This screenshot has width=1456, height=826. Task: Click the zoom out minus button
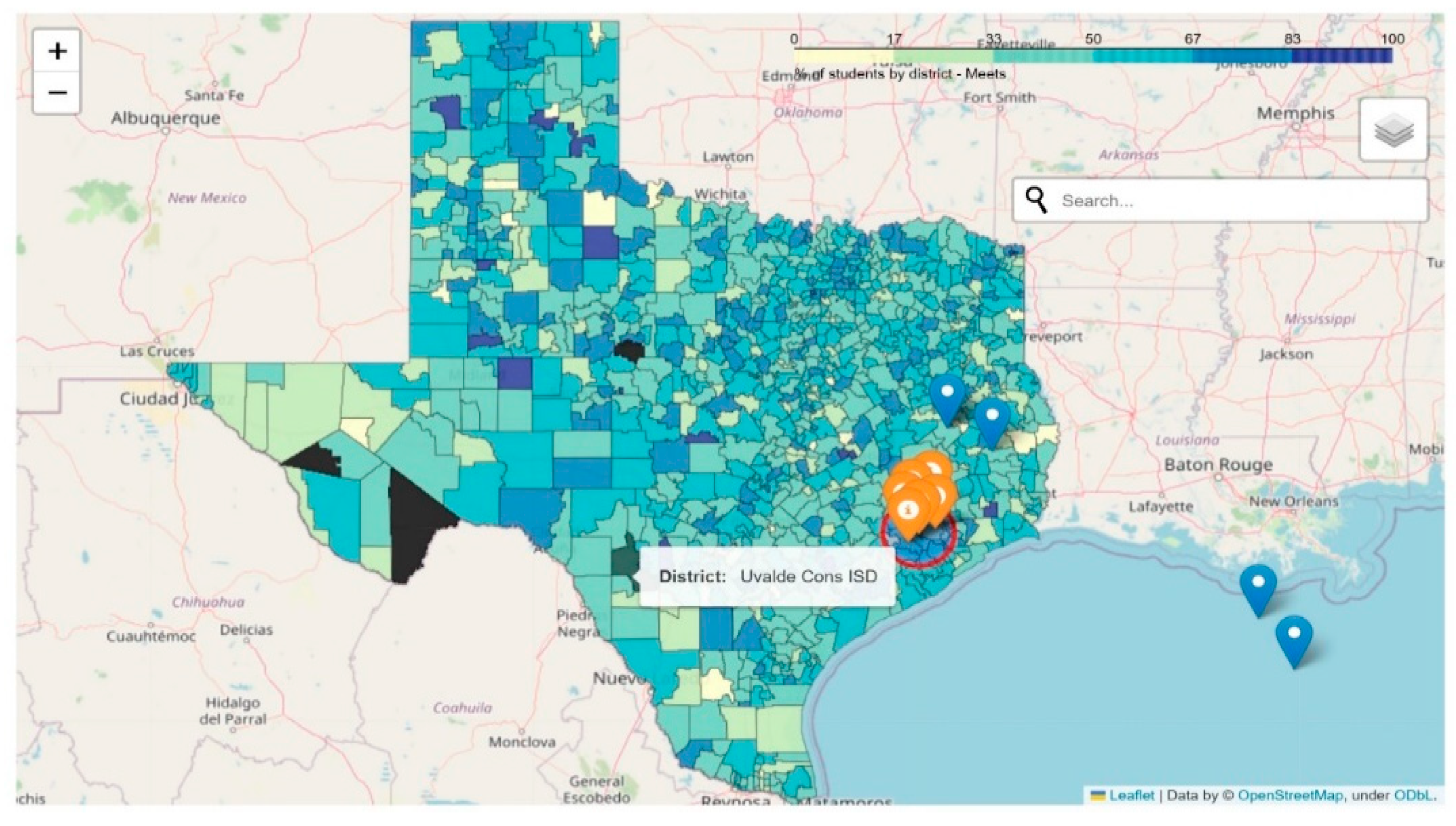click(x=57, y=93)
